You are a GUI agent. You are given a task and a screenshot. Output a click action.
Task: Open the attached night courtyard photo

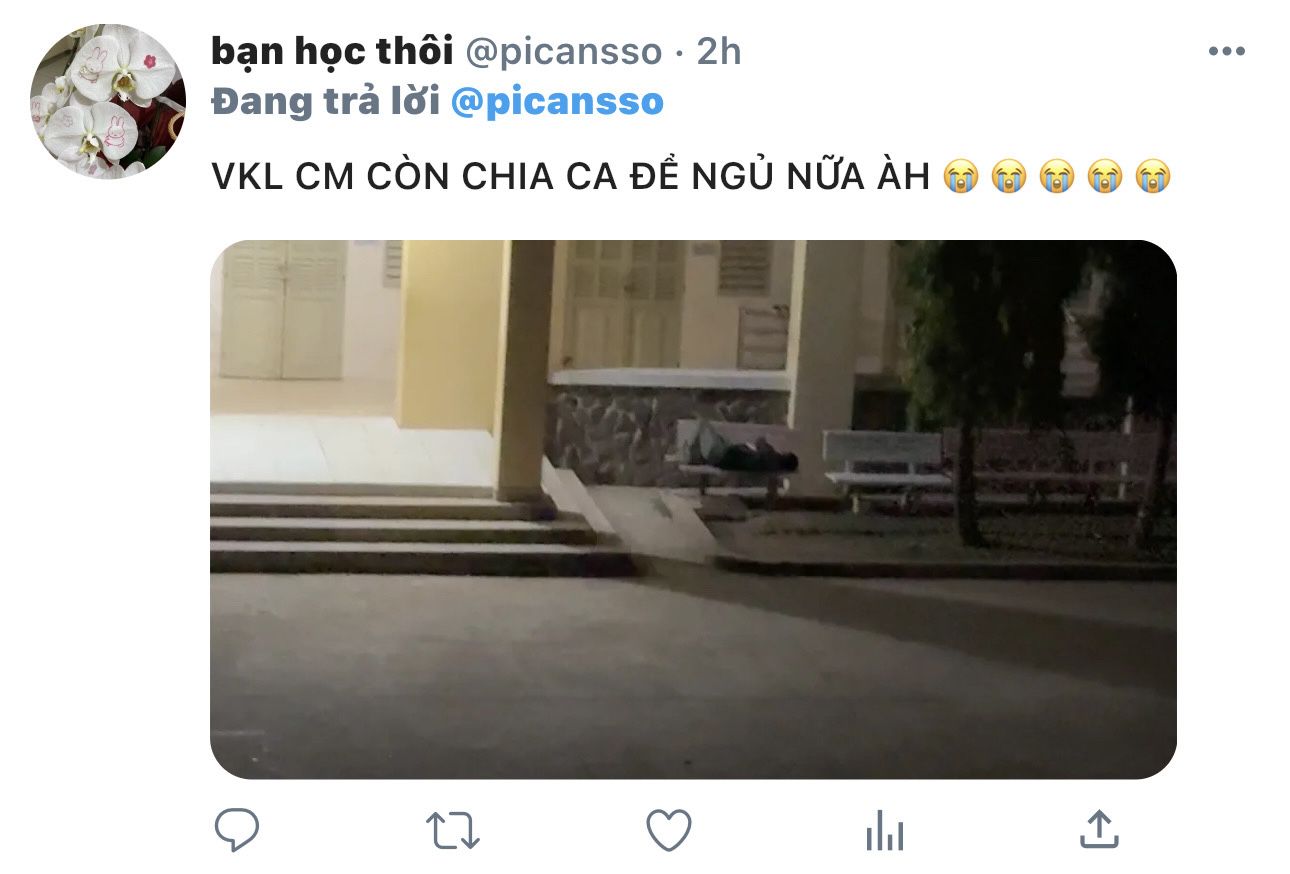click(693, 509)
